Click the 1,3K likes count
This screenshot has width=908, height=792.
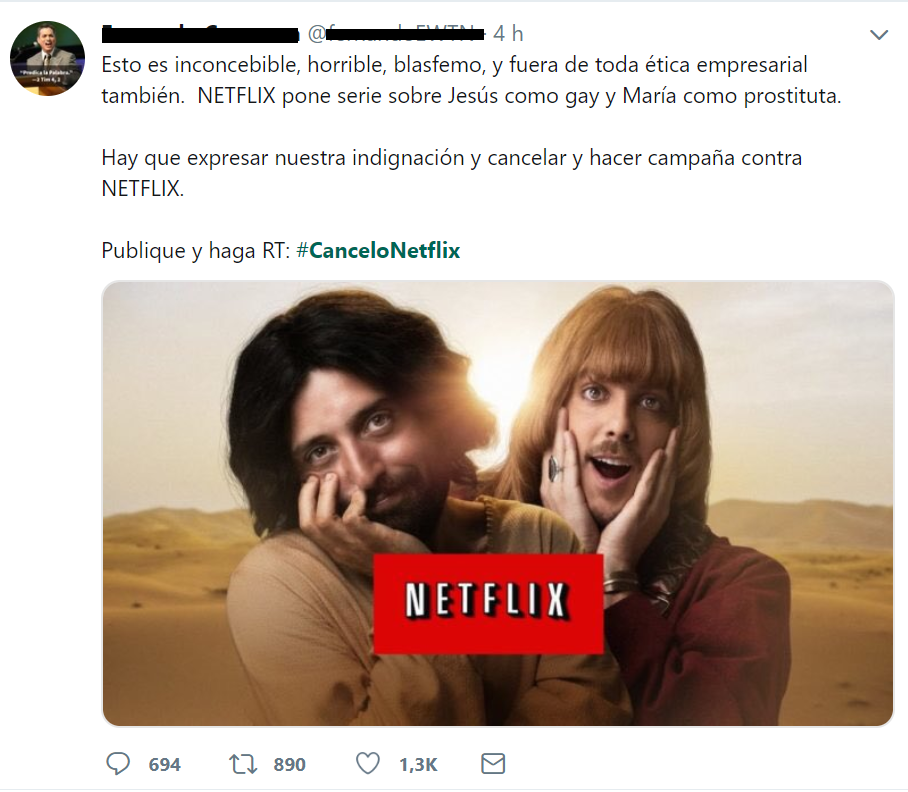point(418,765)
